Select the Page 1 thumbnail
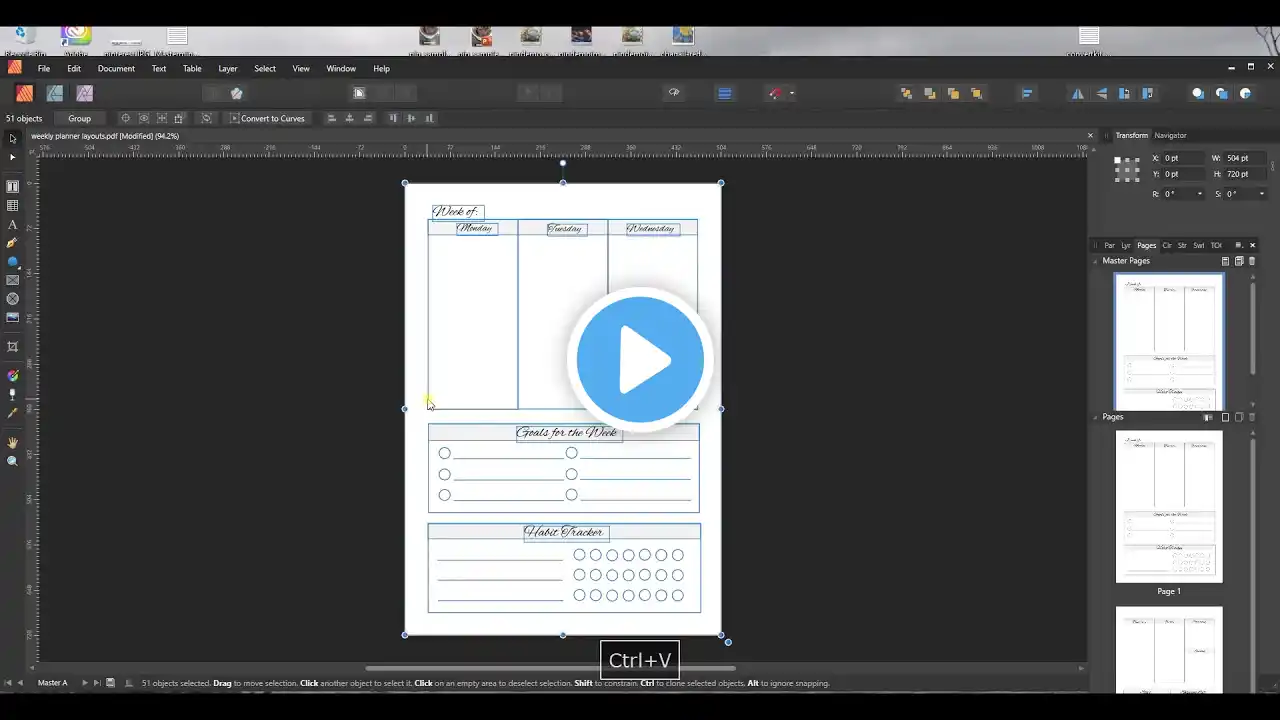The height and width of the screenshot is (720, 1280). click(1169, 506)
